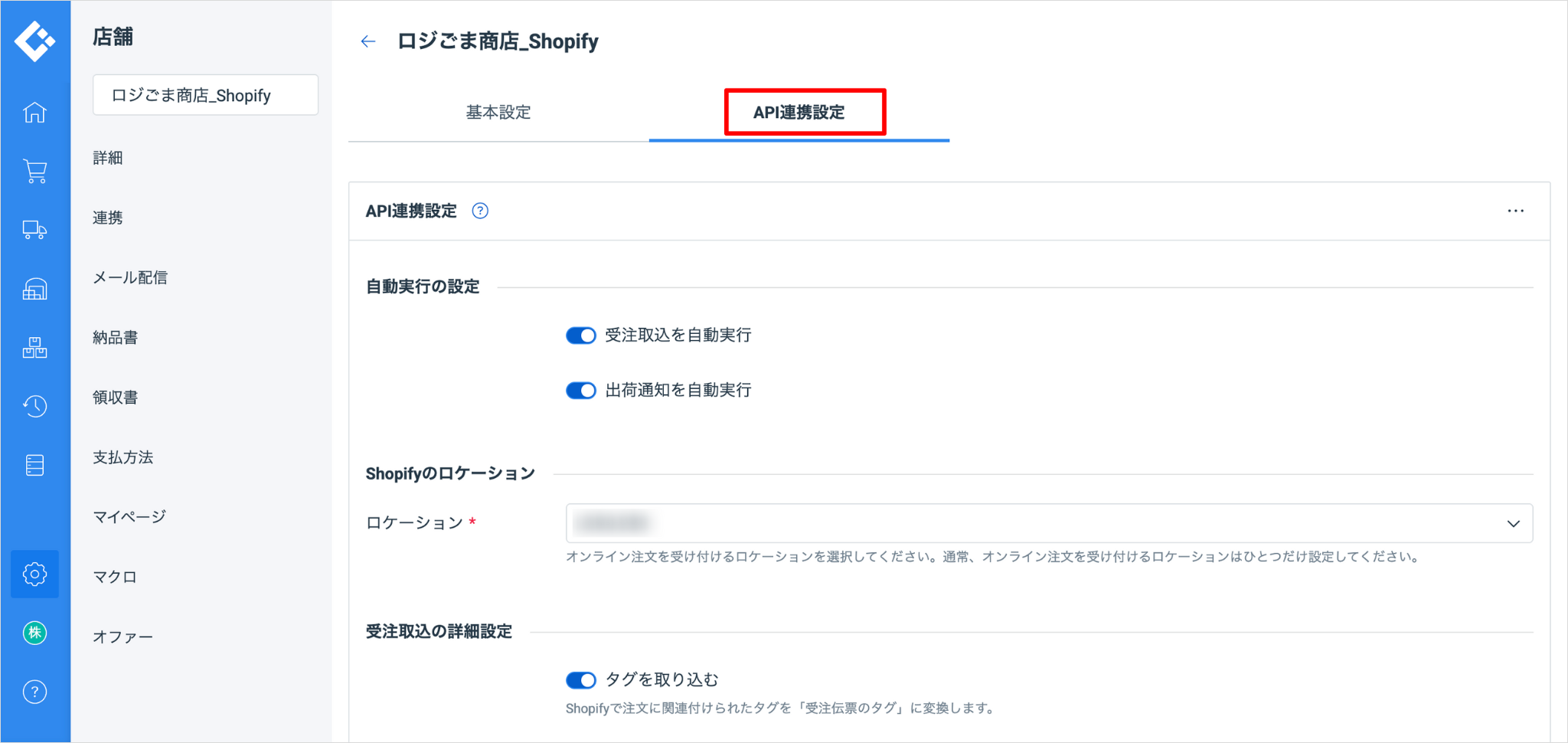Open the stacked boxes inventory icon
This screenshot has width=1568, height=743.
coord(34,348)
